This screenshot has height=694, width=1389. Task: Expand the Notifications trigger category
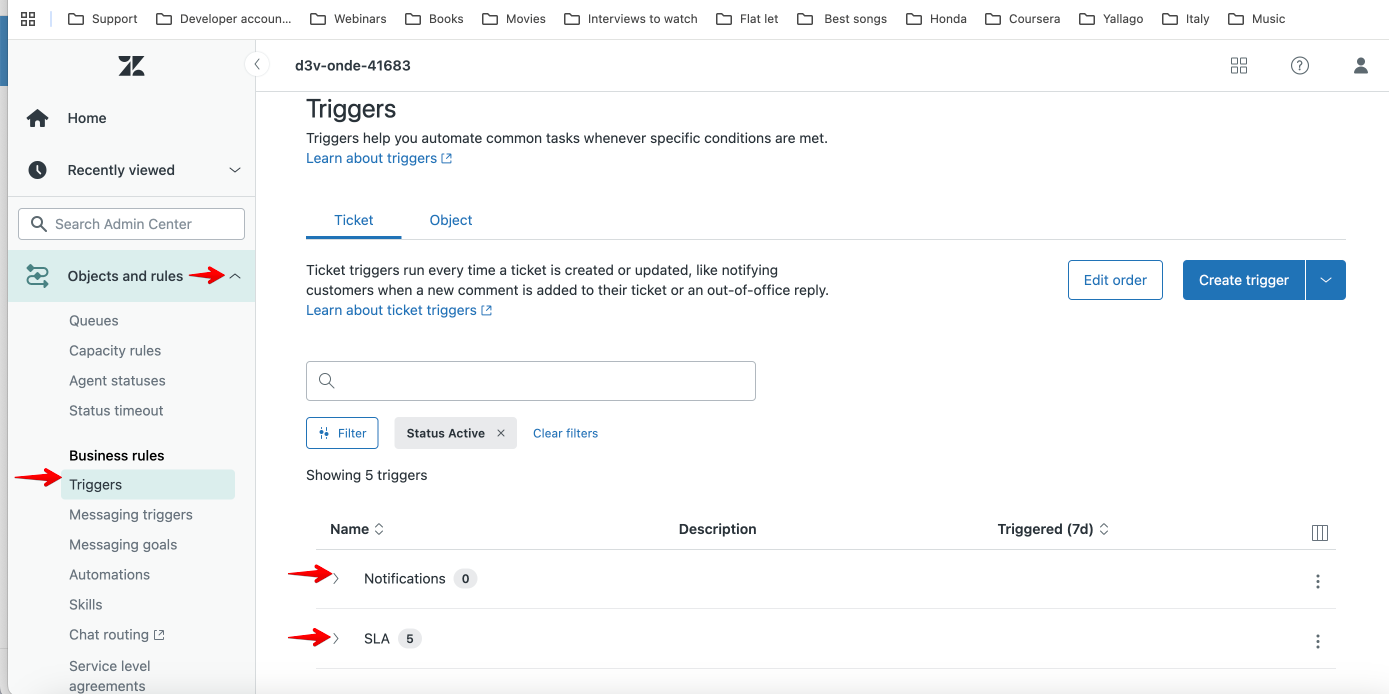coord(337,579)
